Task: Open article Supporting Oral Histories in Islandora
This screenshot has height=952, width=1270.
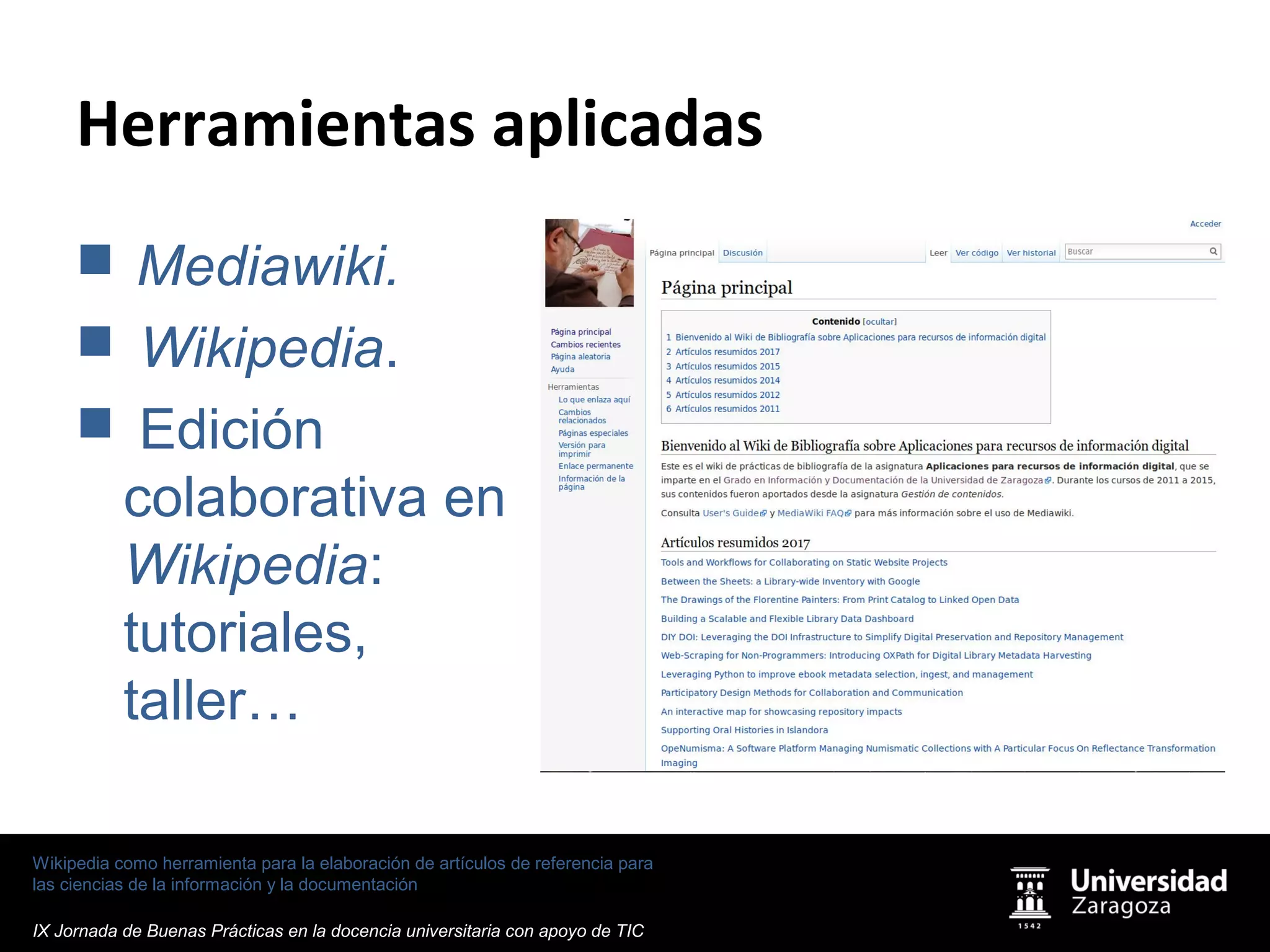Action: 744,730
